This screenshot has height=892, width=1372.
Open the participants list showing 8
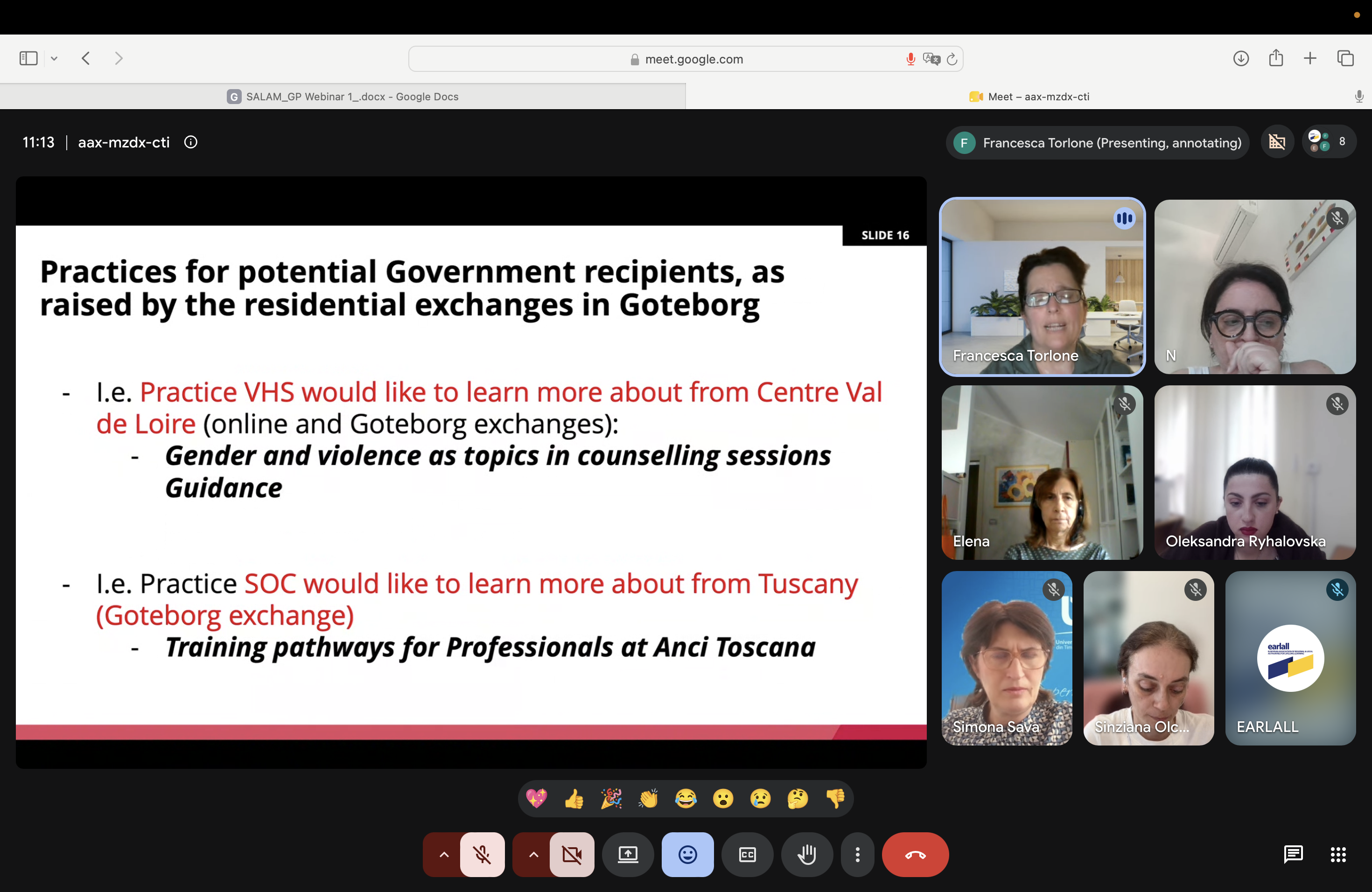click(x=1329, y=142)
